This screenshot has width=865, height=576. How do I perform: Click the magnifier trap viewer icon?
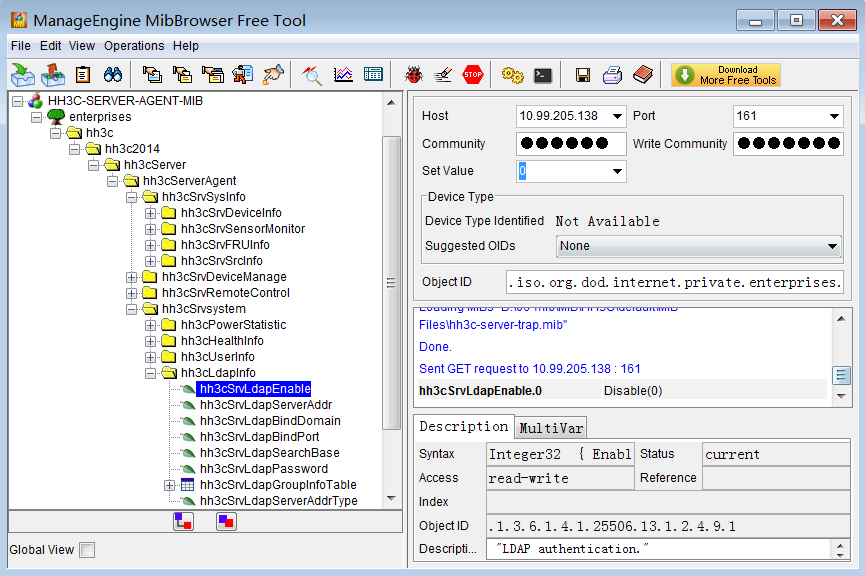coord(312,74)
